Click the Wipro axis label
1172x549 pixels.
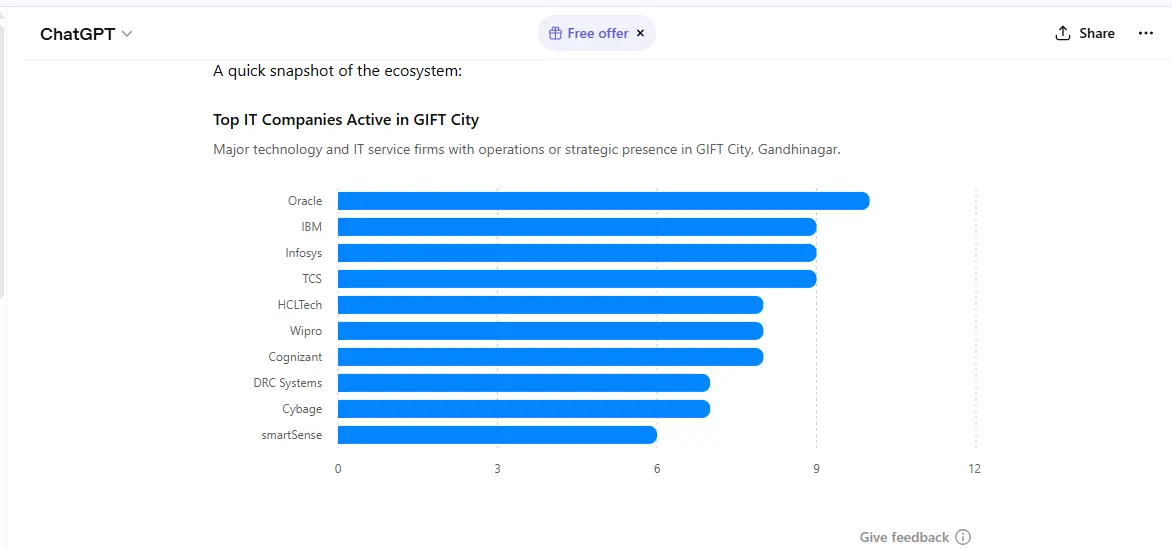point(306,331)
